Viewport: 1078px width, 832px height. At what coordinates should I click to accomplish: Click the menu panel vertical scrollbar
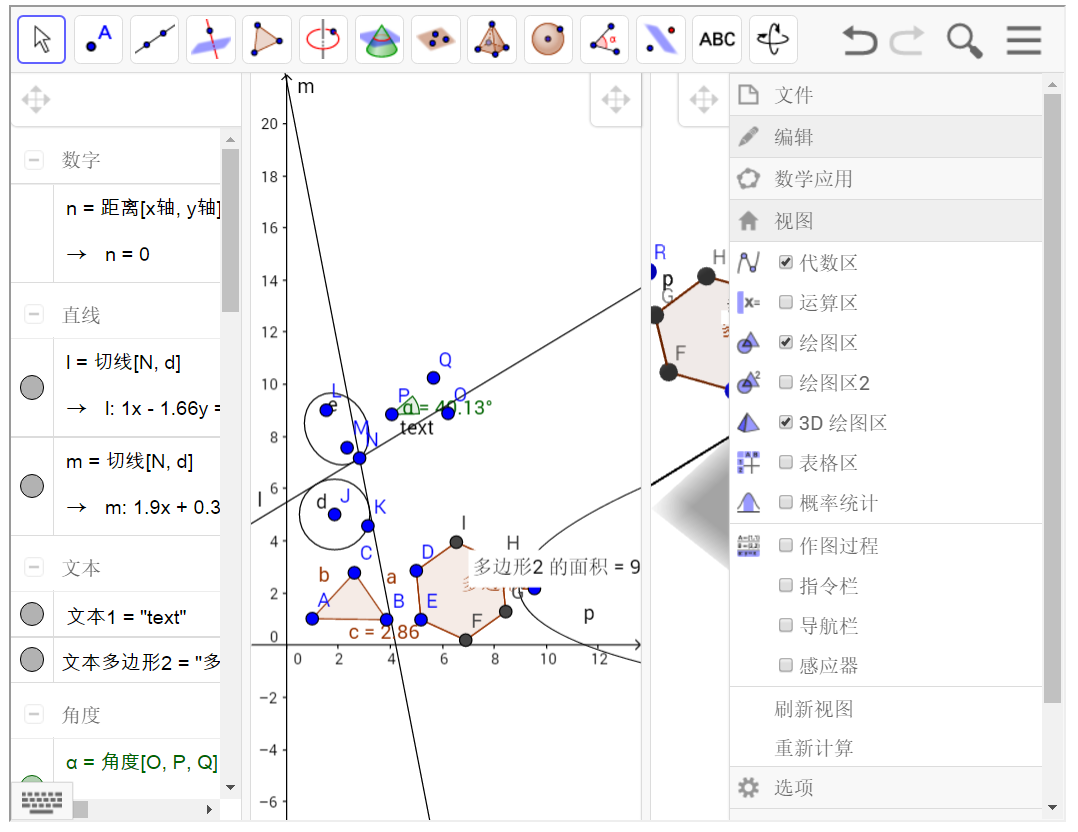(1052, 399)
